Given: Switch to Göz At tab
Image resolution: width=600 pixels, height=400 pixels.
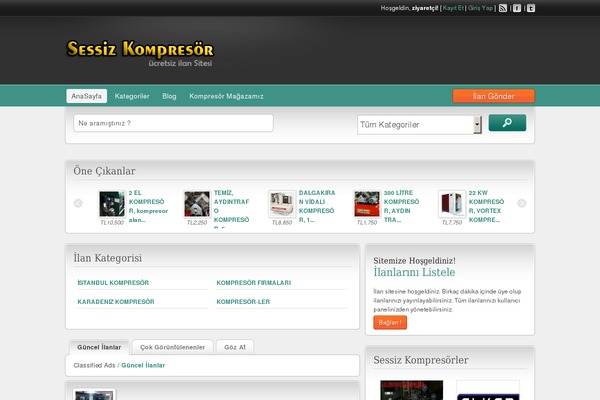Looking at the screenshot, I should (x=235, y=347).
